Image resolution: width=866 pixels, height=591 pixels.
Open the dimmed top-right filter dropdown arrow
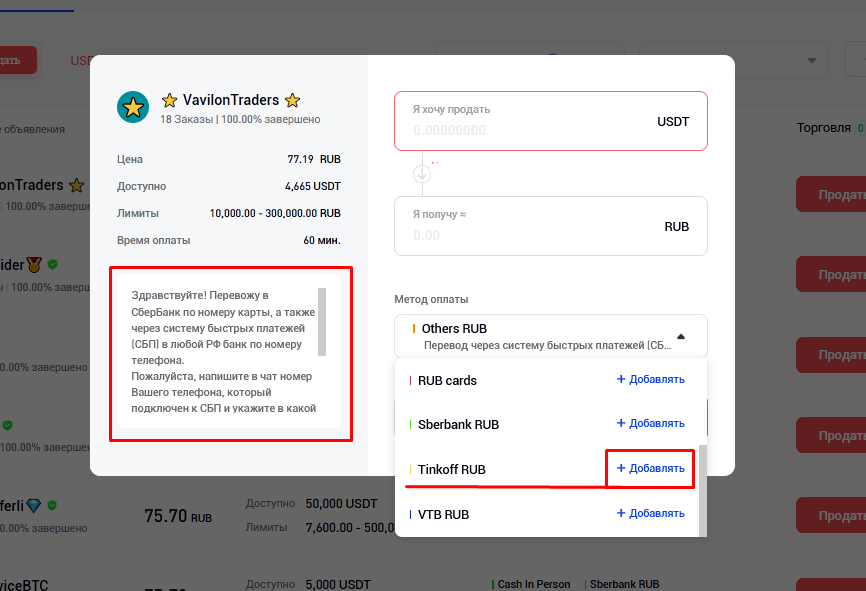click(812, 60)
